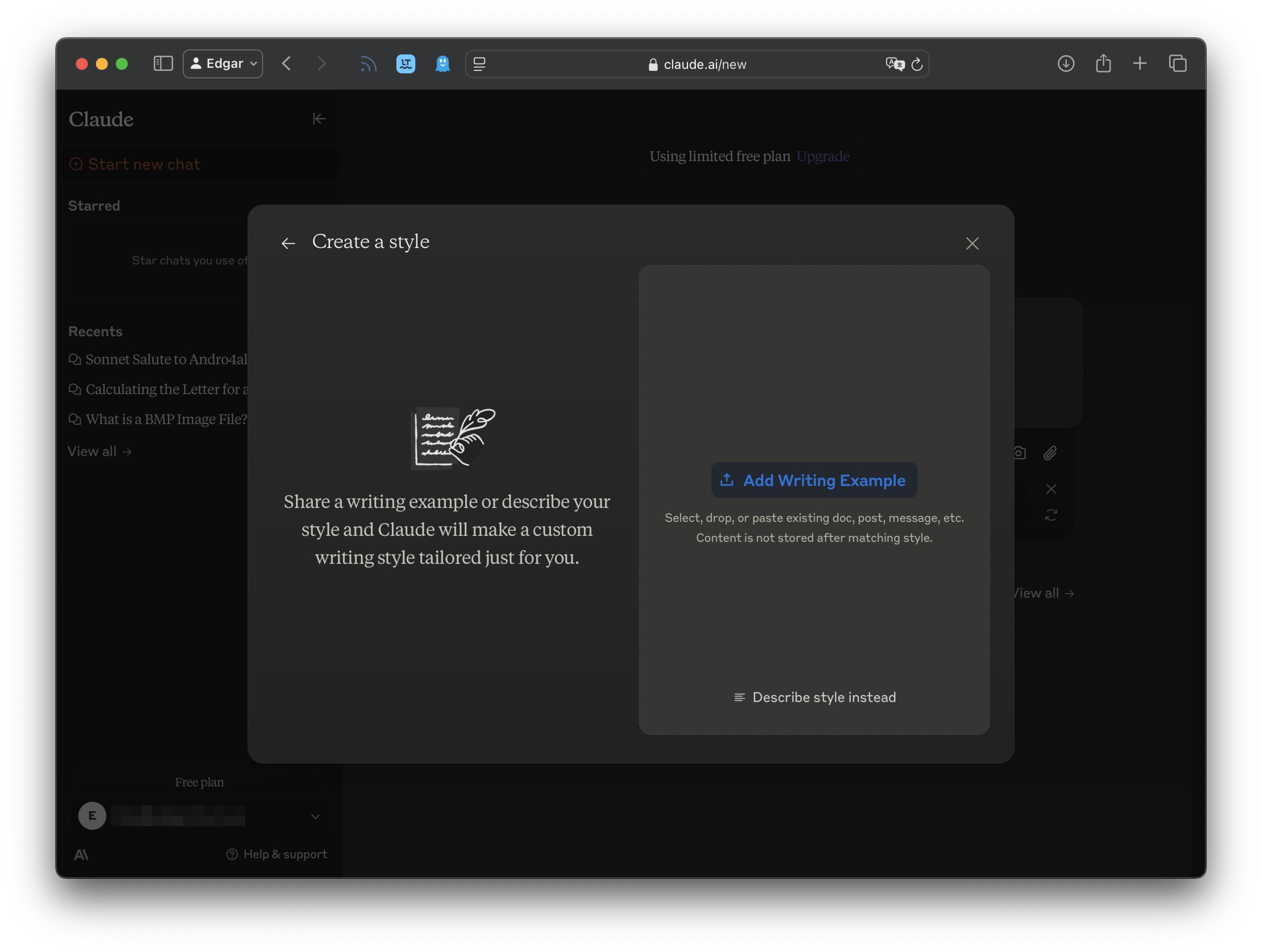The height and width of the screenshot is (952, 1262).
Task: Click the page translate icon in the address bar
Action: pos(895,64)
